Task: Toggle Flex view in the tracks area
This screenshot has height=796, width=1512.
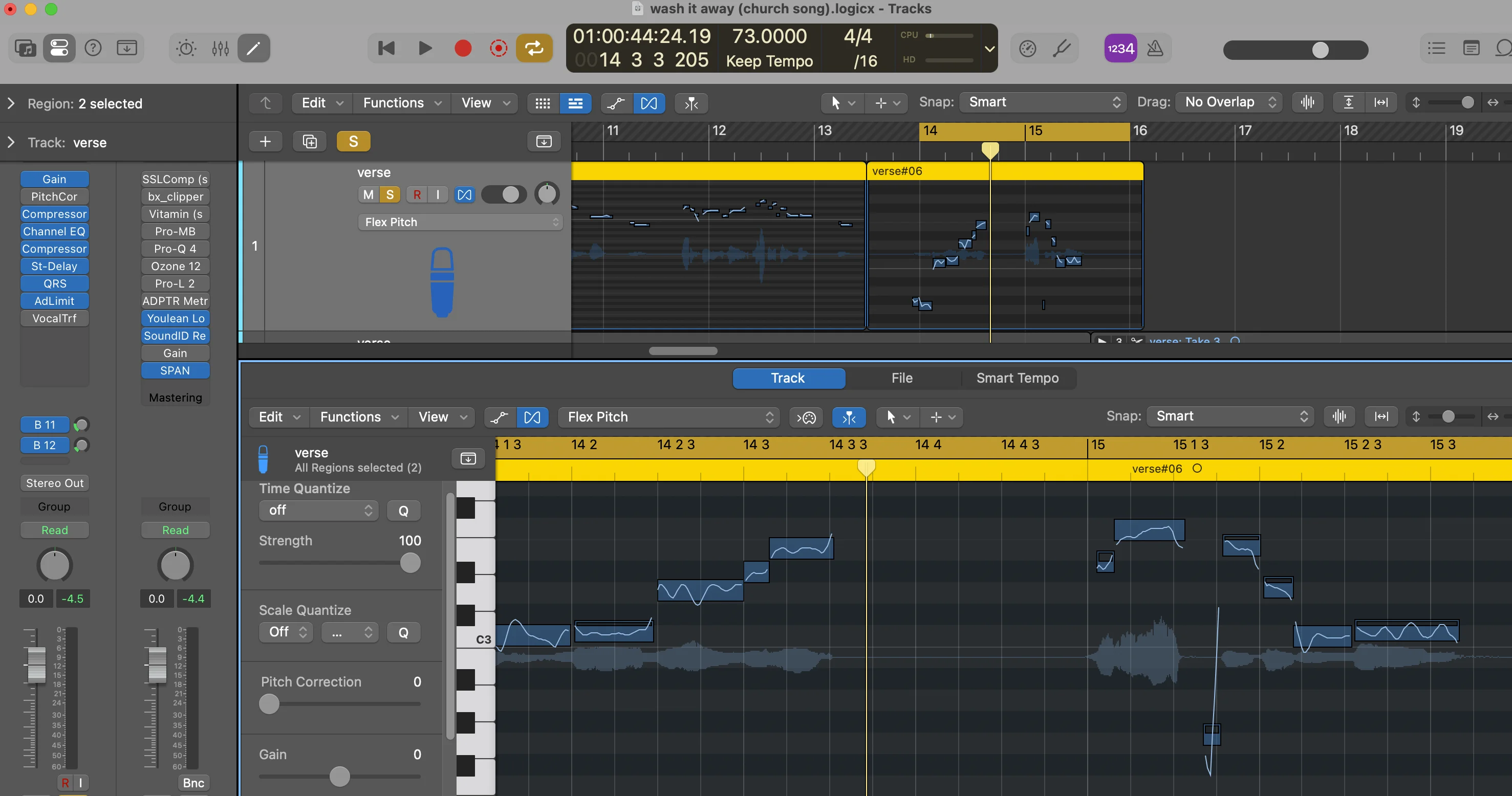Action: (x=649, y=103)
